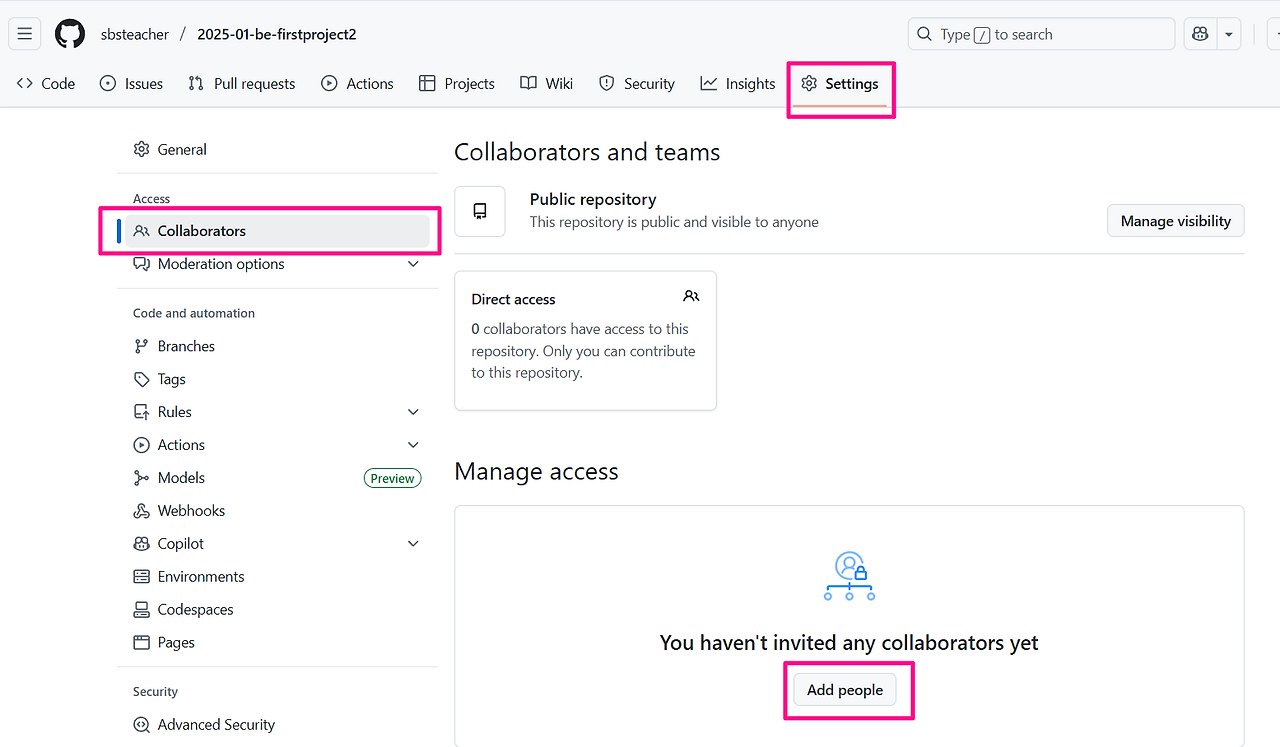Viewport: 1280px width, 747px height.
Task: Open Tags settings
Action: [x=277, y=379]
